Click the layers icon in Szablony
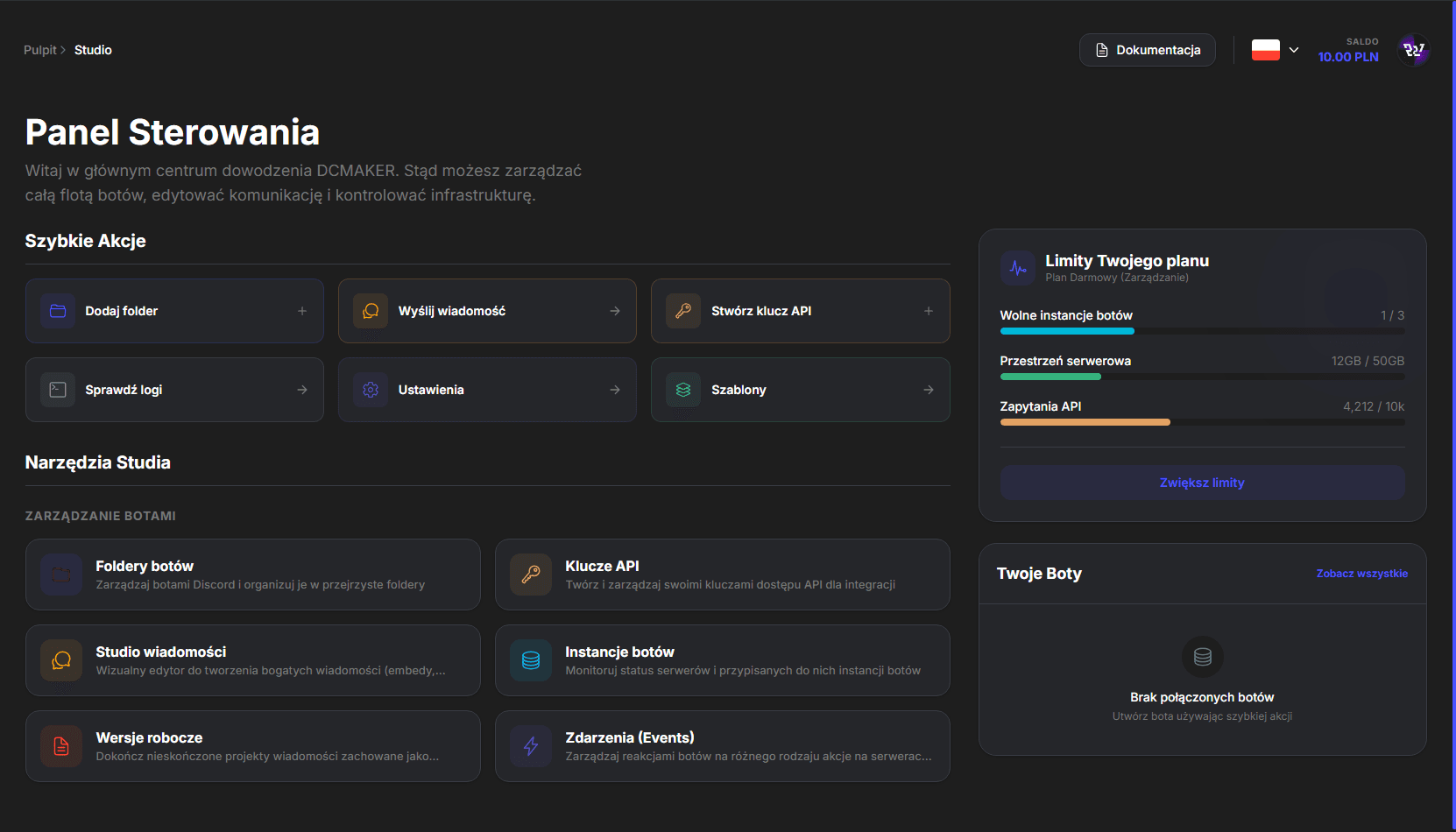This screenshot has width=1456, height=832. tap(683, 390)
